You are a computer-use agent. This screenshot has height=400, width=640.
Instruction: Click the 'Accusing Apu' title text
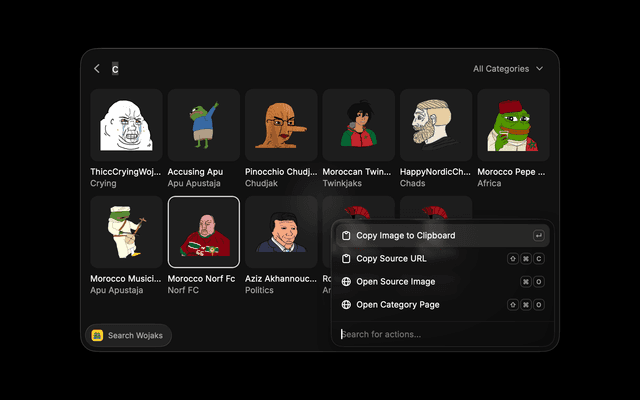pos(195,172)
